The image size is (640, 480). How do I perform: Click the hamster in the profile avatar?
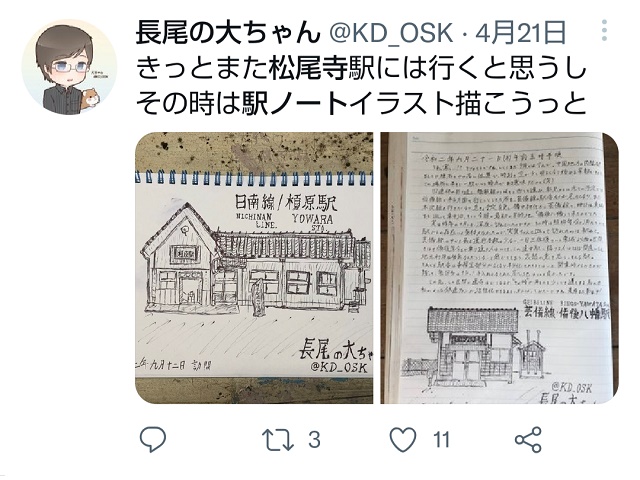tap(91, 99)
